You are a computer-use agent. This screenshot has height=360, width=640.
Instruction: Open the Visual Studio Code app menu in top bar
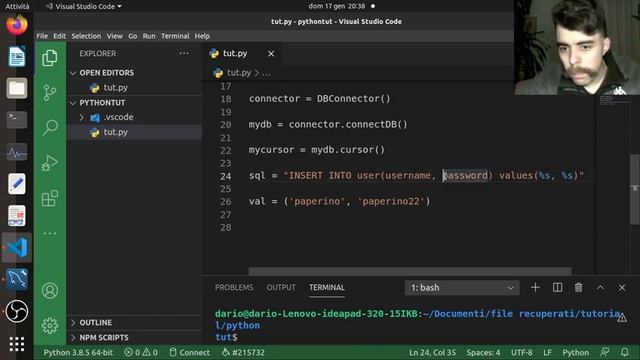coord(84,6)
